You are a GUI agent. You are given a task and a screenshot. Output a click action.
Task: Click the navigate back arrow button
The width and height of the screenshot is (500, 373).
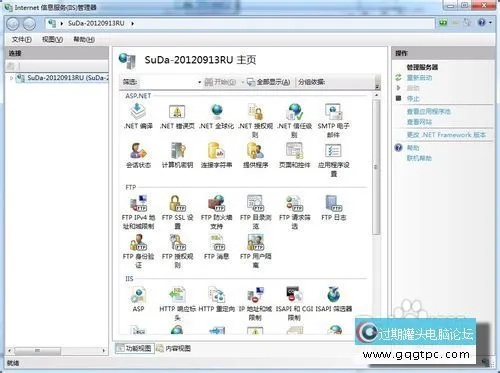point(13,24)
